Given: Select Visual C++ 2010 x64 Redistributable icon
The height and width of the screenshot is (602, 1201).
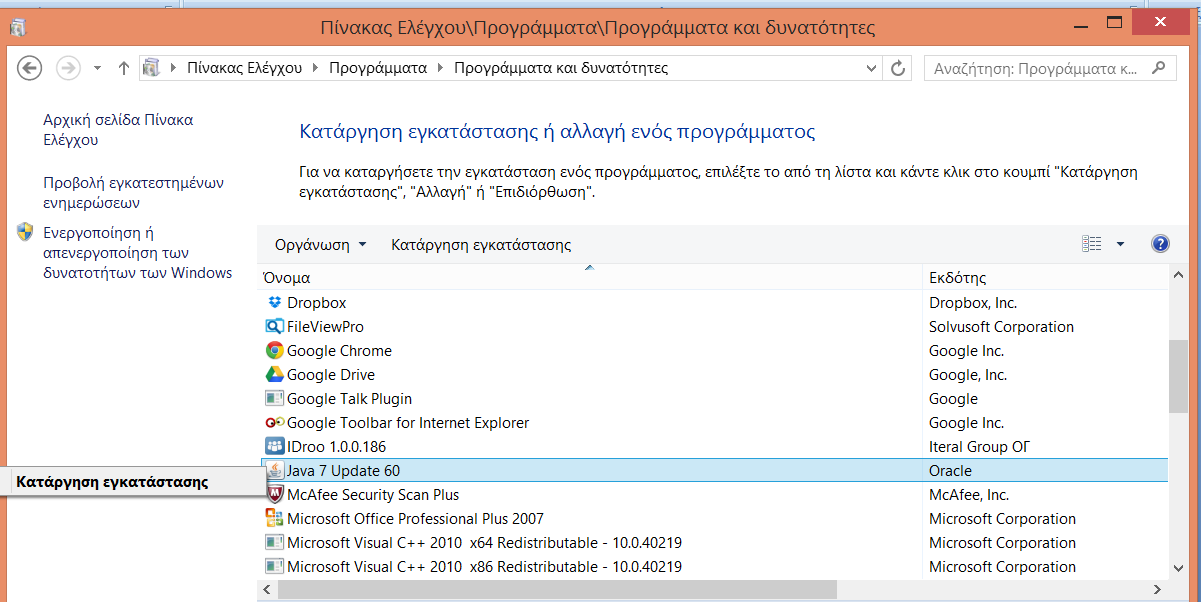Looking at the screenshot, I should (x=274, y=542).
